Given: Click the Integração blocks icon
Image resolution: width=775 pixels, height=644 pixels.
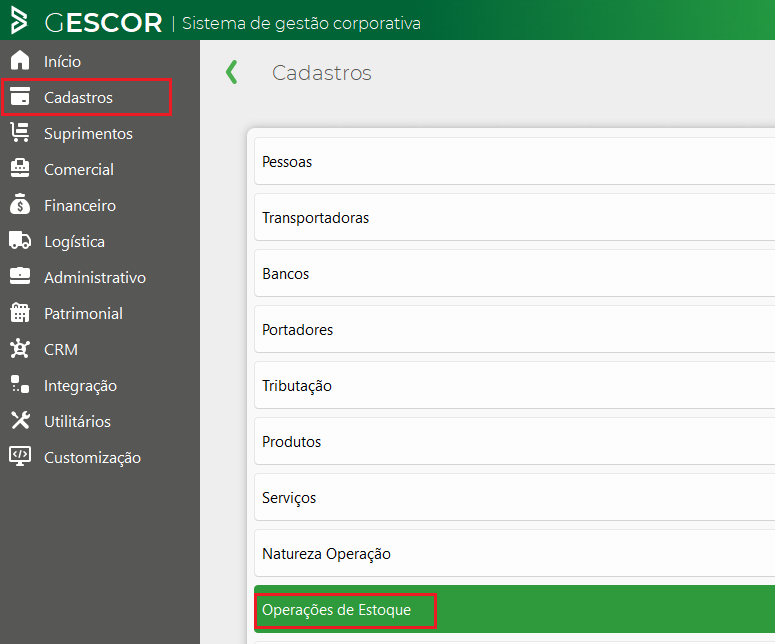Looking at the screenshot, I should [x=20, y=384].
